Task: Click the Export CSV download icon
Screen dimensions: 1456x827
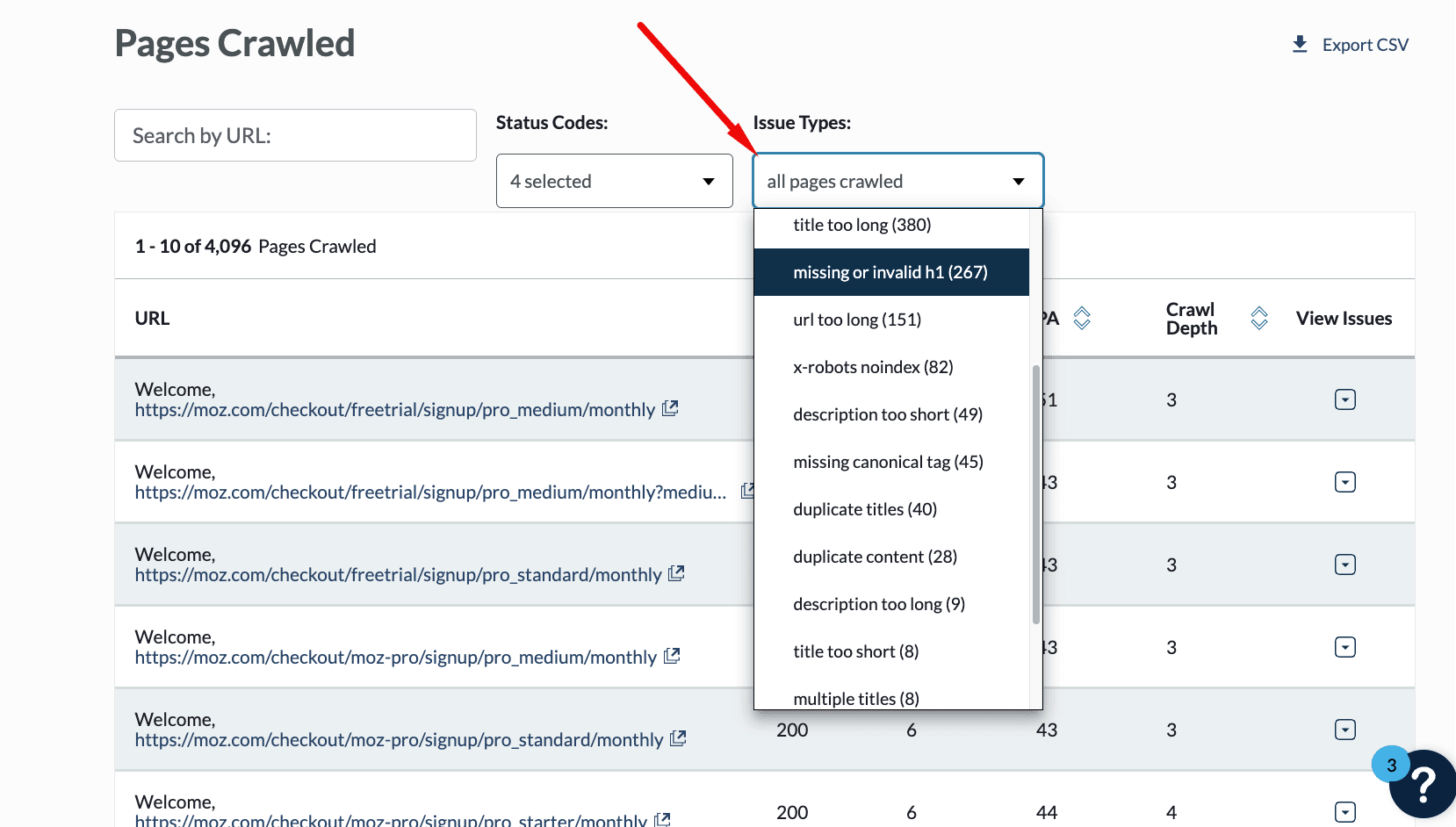Action: (x=1300, y=43)
